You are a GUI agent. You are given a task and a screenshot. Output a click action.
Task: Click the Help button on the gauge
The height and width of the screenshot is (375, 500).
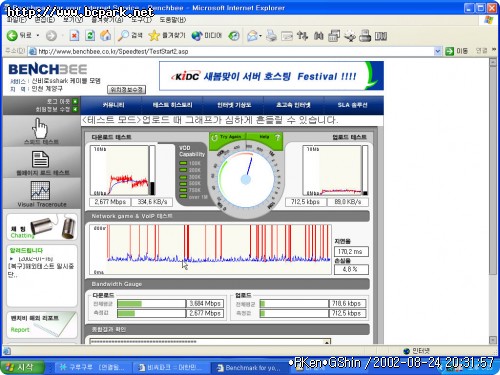[x=265, y=137]
